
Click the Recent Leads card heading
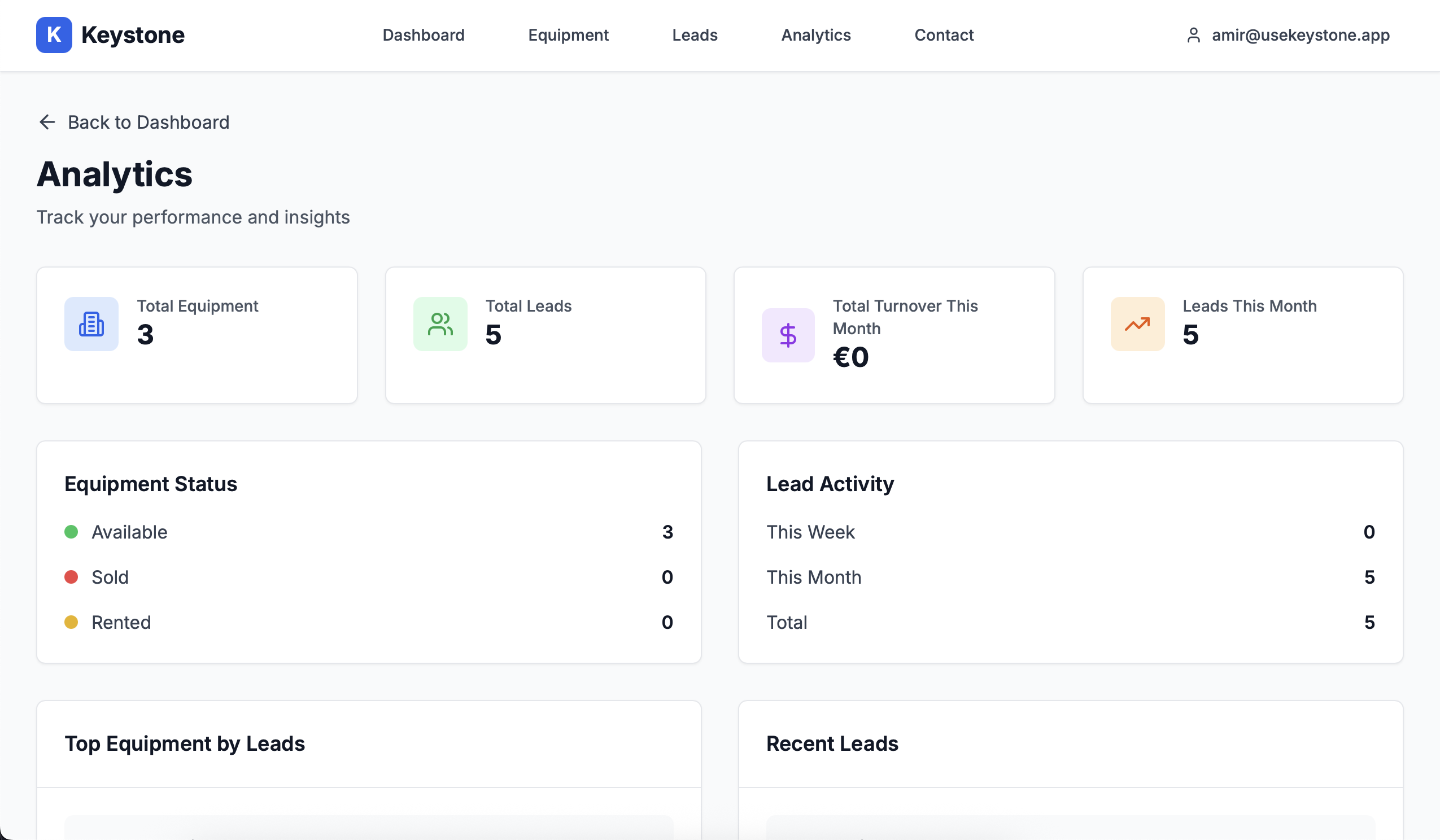coord(832,743)
